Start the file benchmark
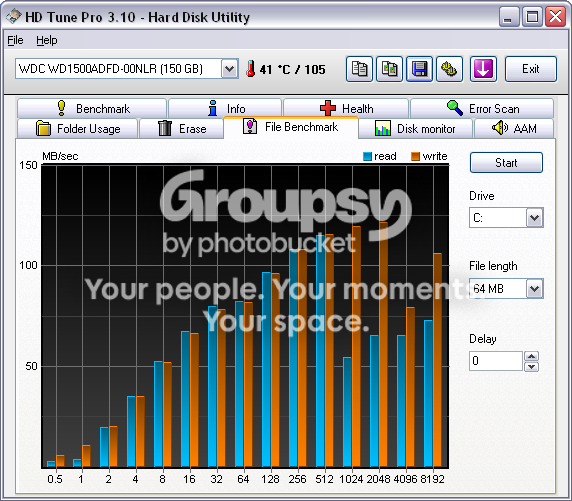Image resolution: width=572 pixels, height=501 pixels. point(506,163)
